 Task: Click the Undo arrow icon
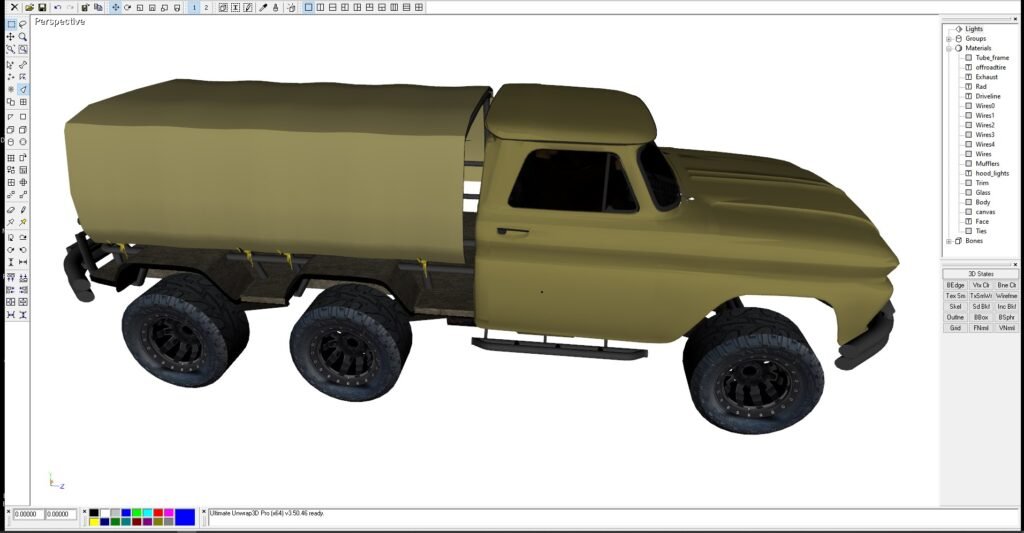pyautogui.click(x=58, y=7)
